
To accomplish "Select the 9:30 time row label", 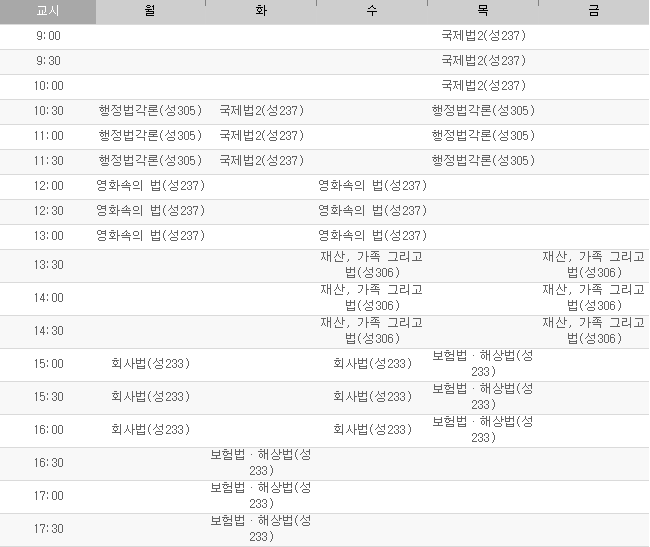I will tap(48, 61).
